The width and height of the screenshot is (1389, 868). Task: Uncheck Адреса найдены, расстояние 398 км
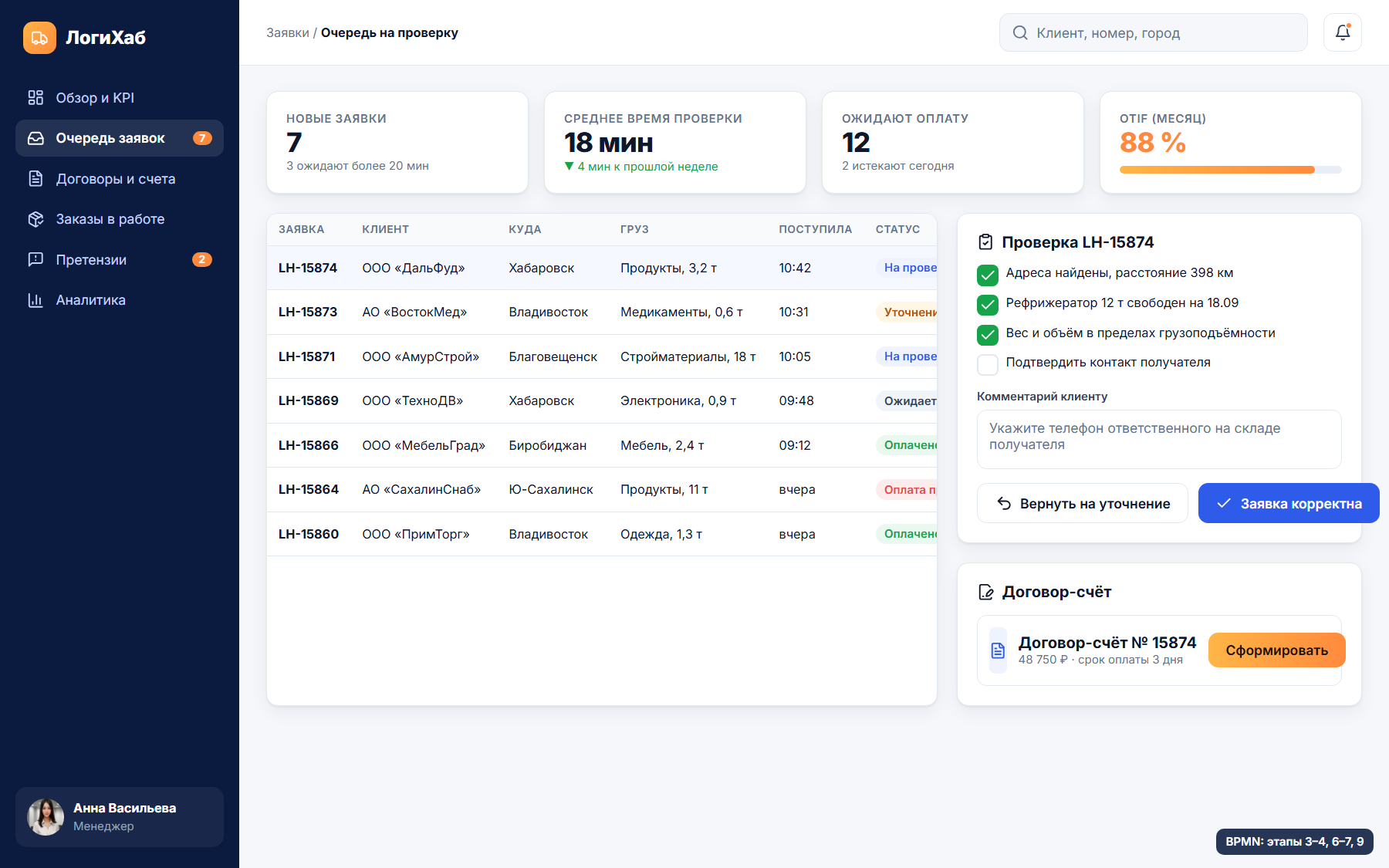(x=988, y=275)
